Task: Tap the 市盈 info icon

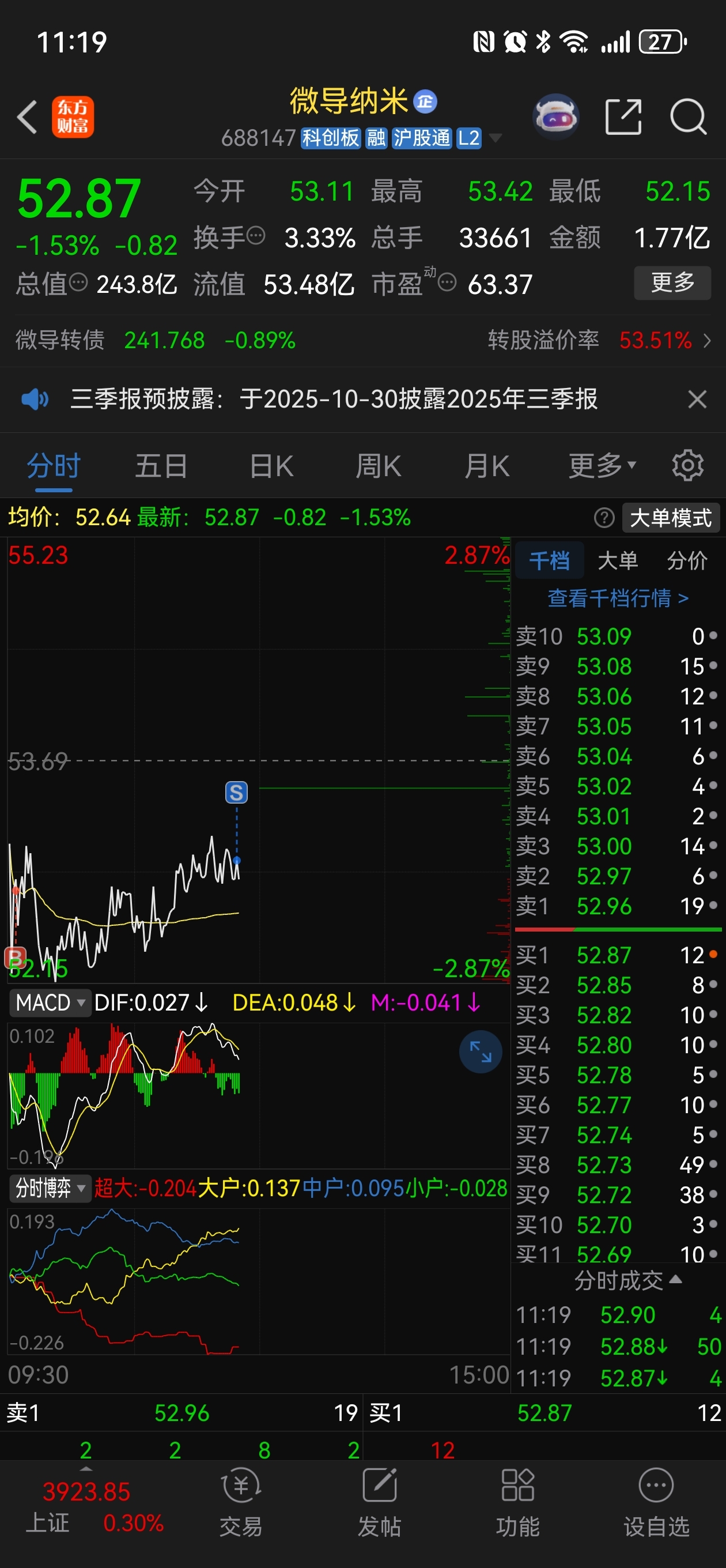Action: (447, 282)
